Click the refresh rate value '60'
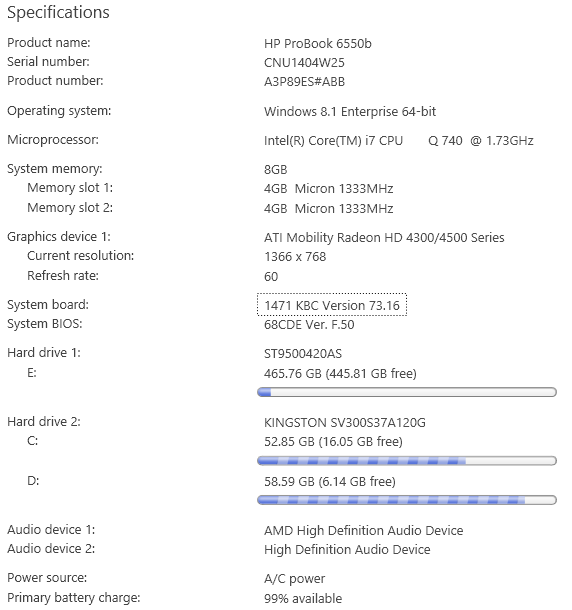This screenshot has height=610, width=572. 271,277
